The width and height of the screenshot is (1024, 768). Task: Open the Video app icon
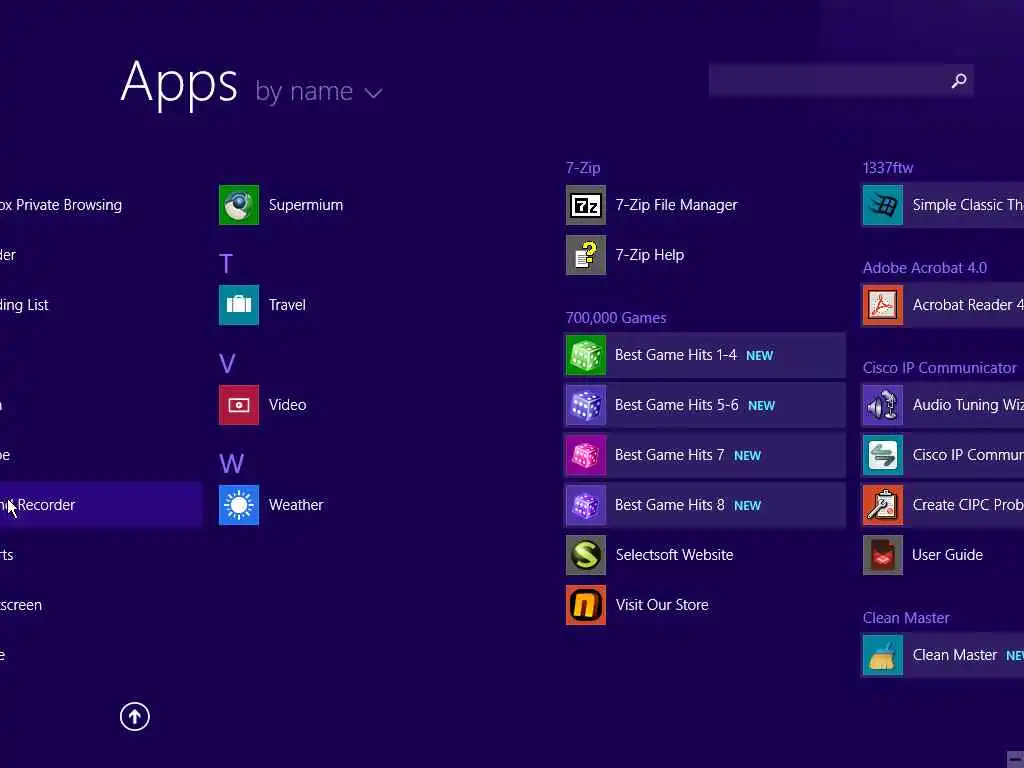pos(238,405)
